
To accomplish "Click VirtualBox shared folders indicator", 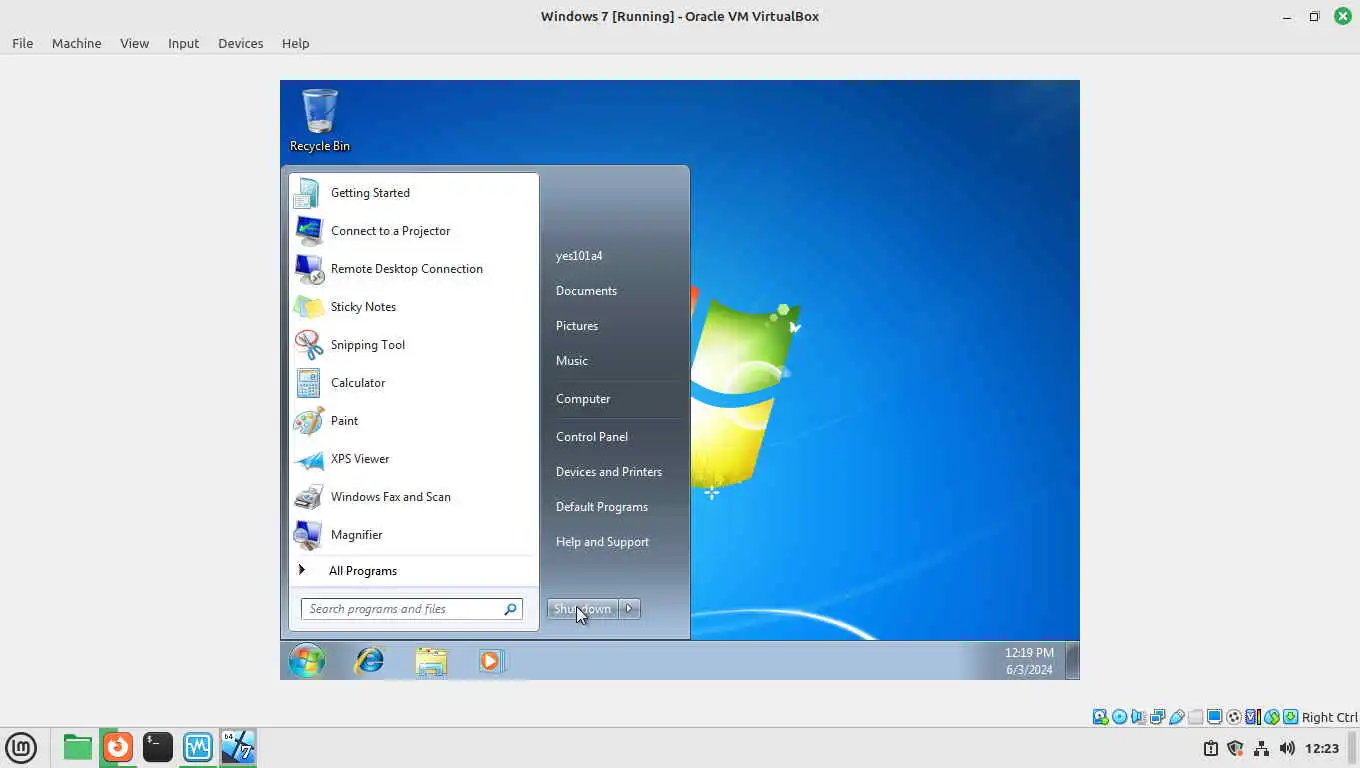I will pos(1195,717).
